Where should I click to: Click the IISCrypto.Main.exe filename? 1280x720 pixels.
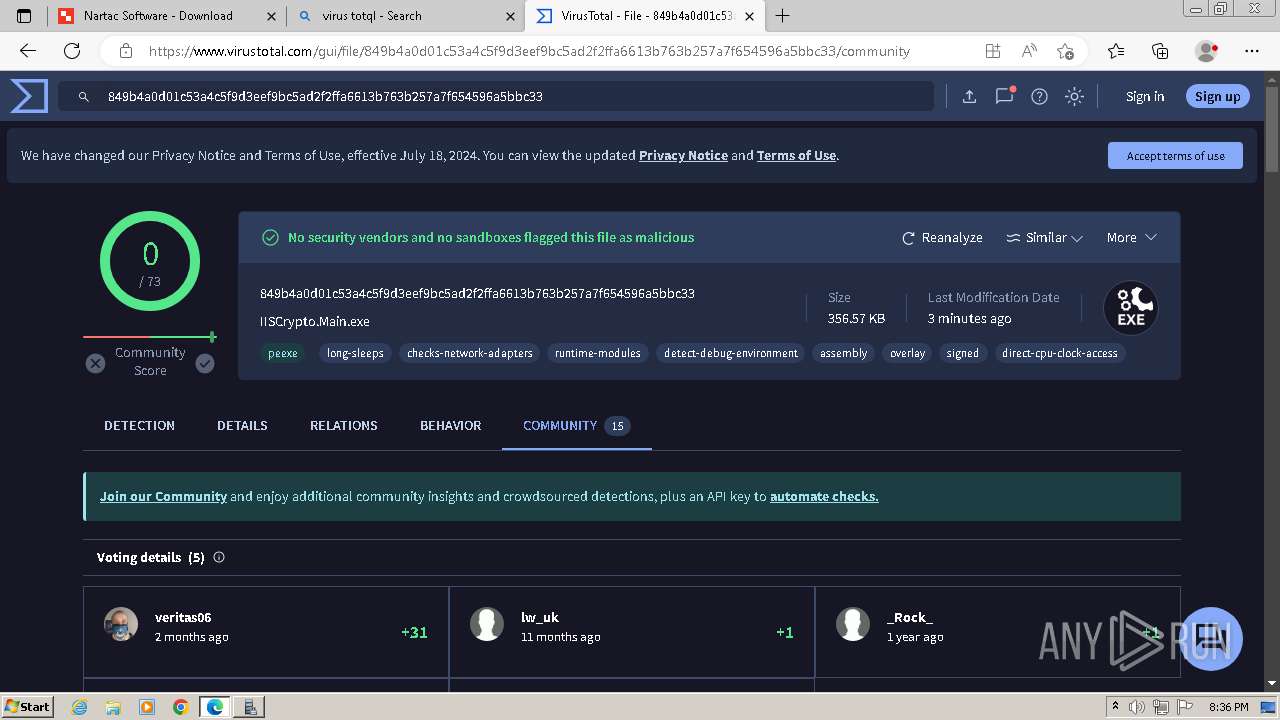[315, 322]
